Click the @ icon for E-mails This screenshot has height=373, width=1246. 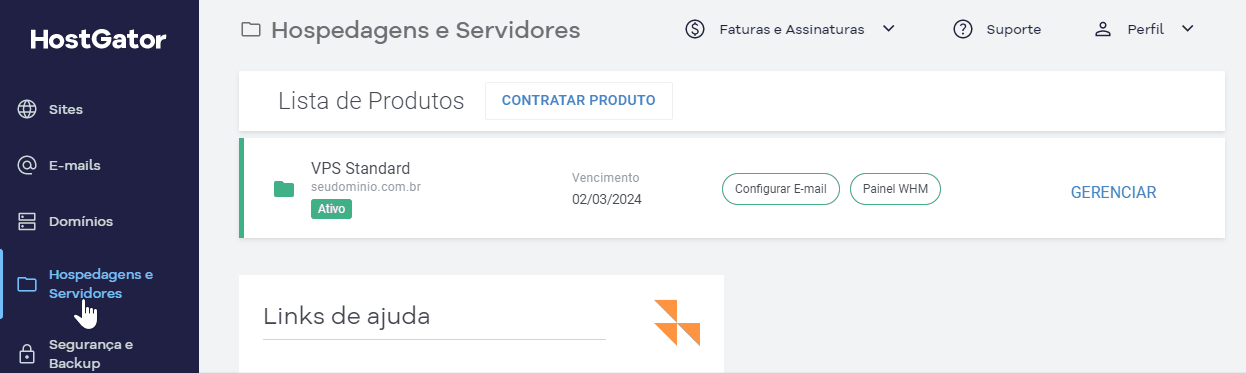click(28, 166)
